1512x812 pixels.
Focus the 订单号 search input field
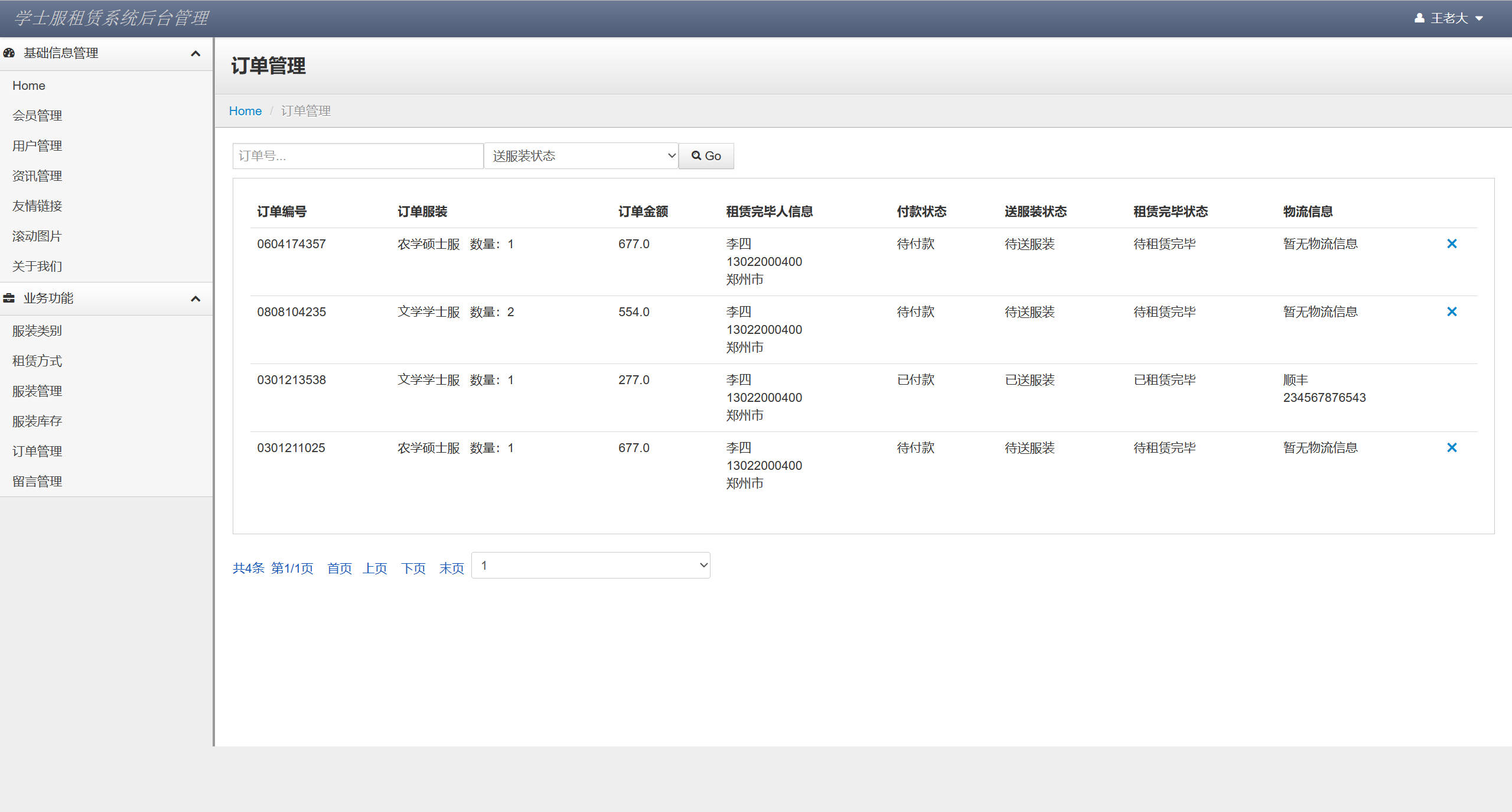pos(358,156)
